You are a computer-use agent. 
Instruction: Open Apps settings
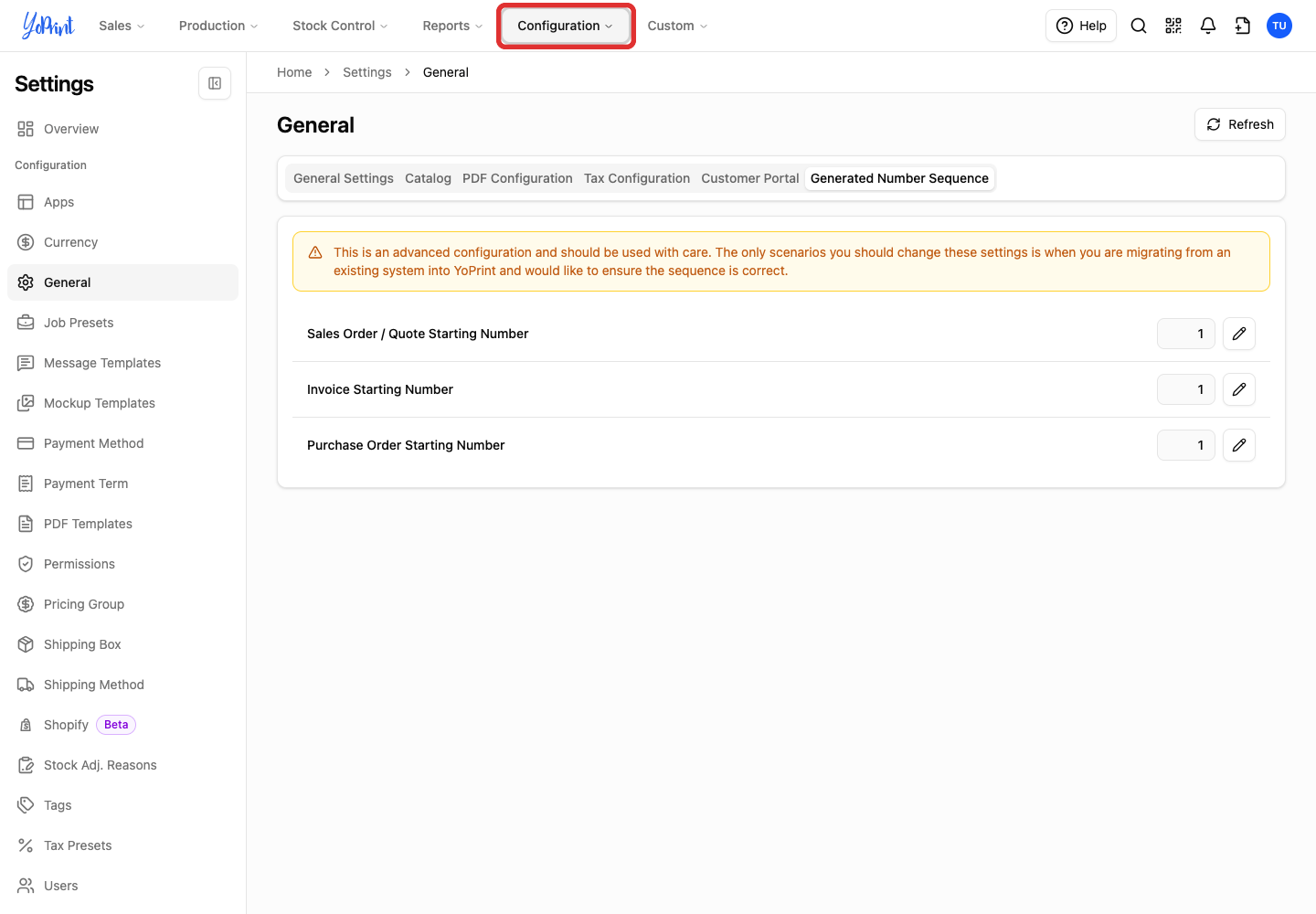(122, 202)
